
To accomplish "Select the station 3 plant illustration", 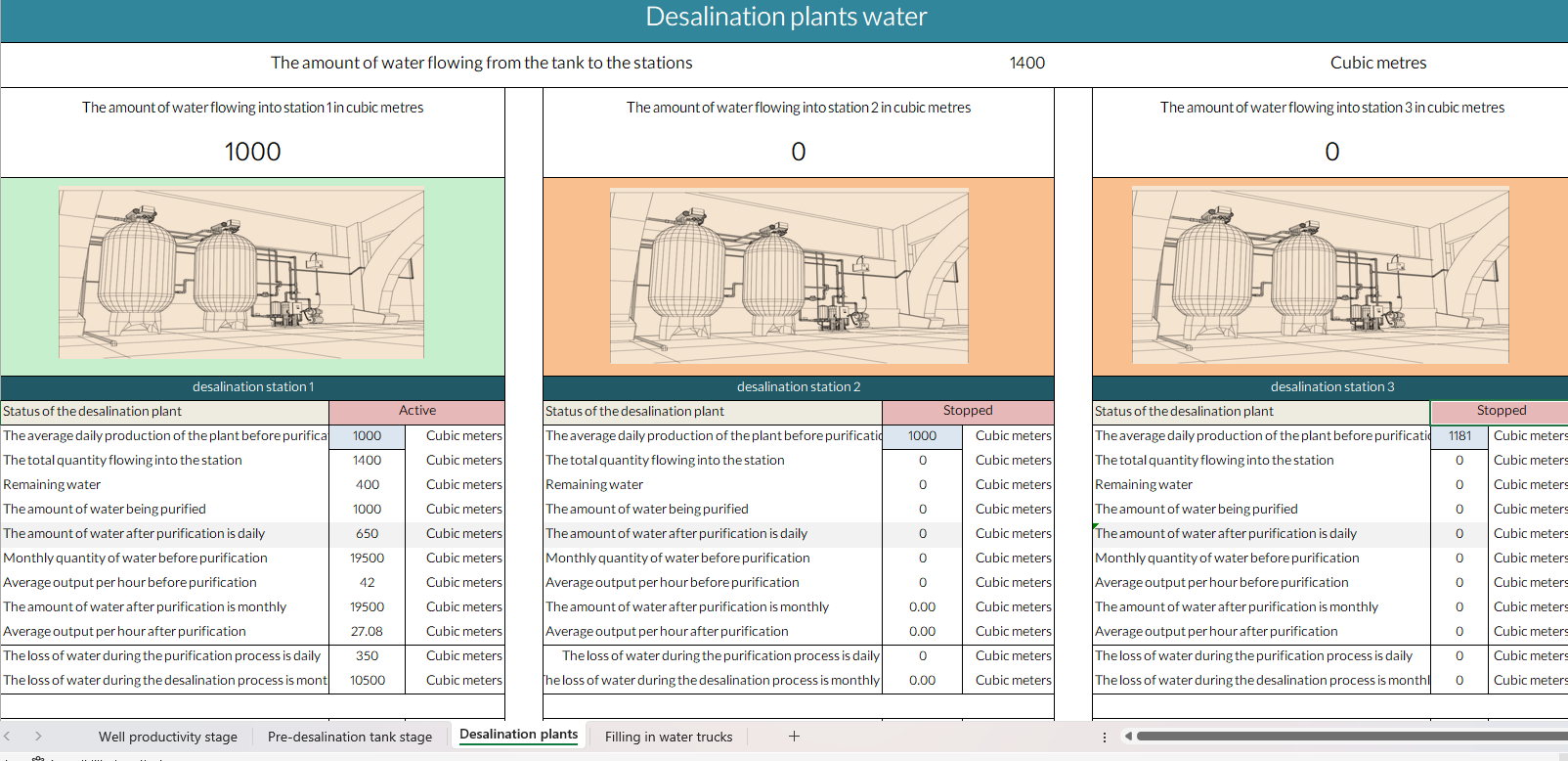I will pos(1320,276).
